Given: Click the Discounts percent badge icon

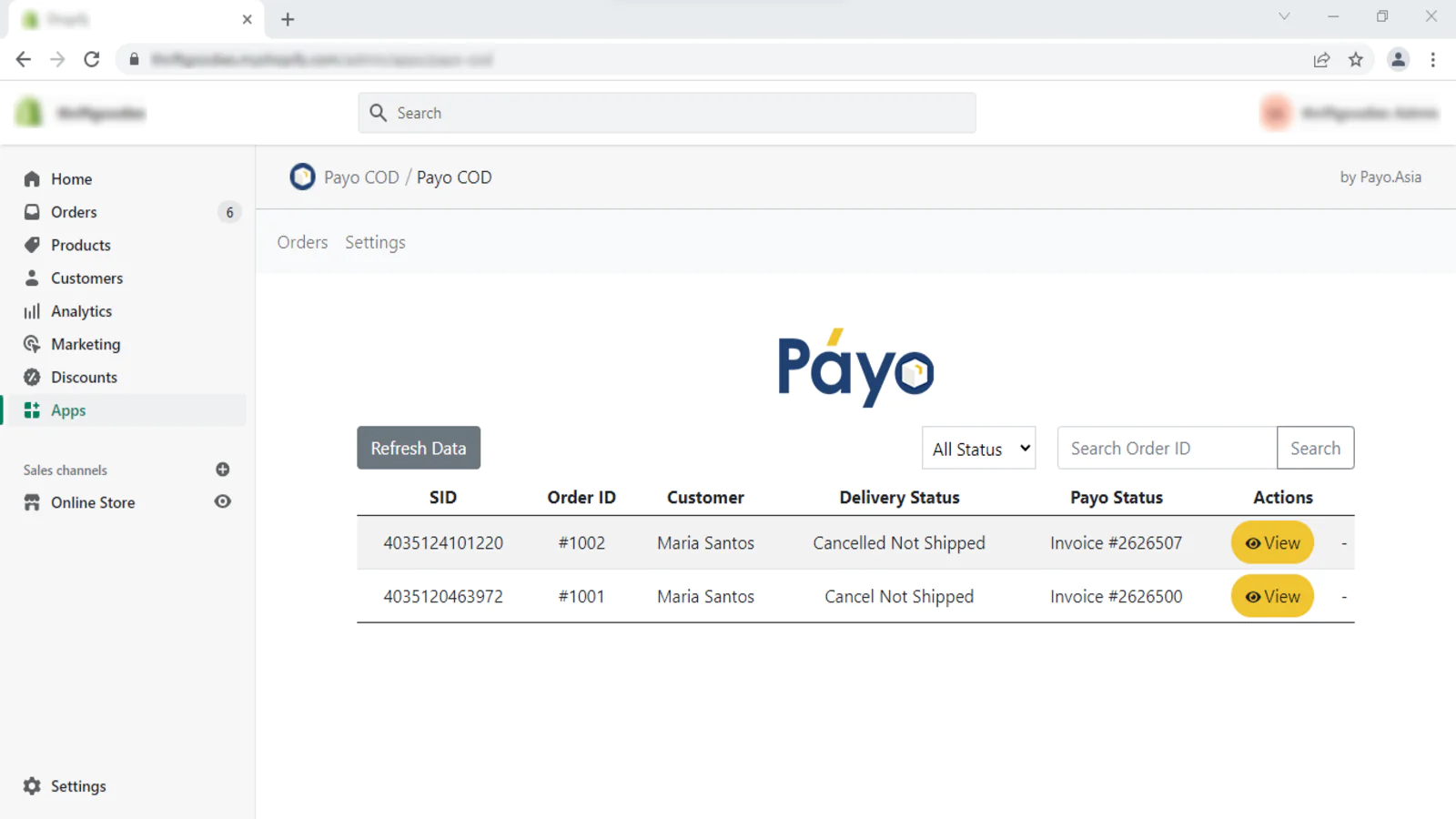Looking at the screenshot, I should pos(32,378).
